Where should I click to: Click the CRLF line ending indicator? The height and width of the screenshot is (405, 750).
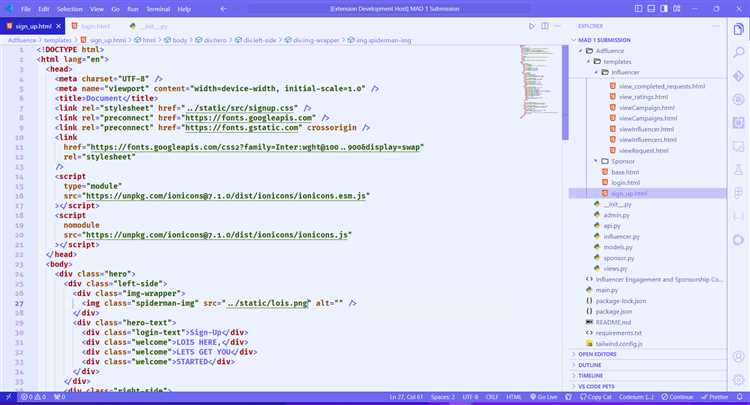tap(492, 397)
